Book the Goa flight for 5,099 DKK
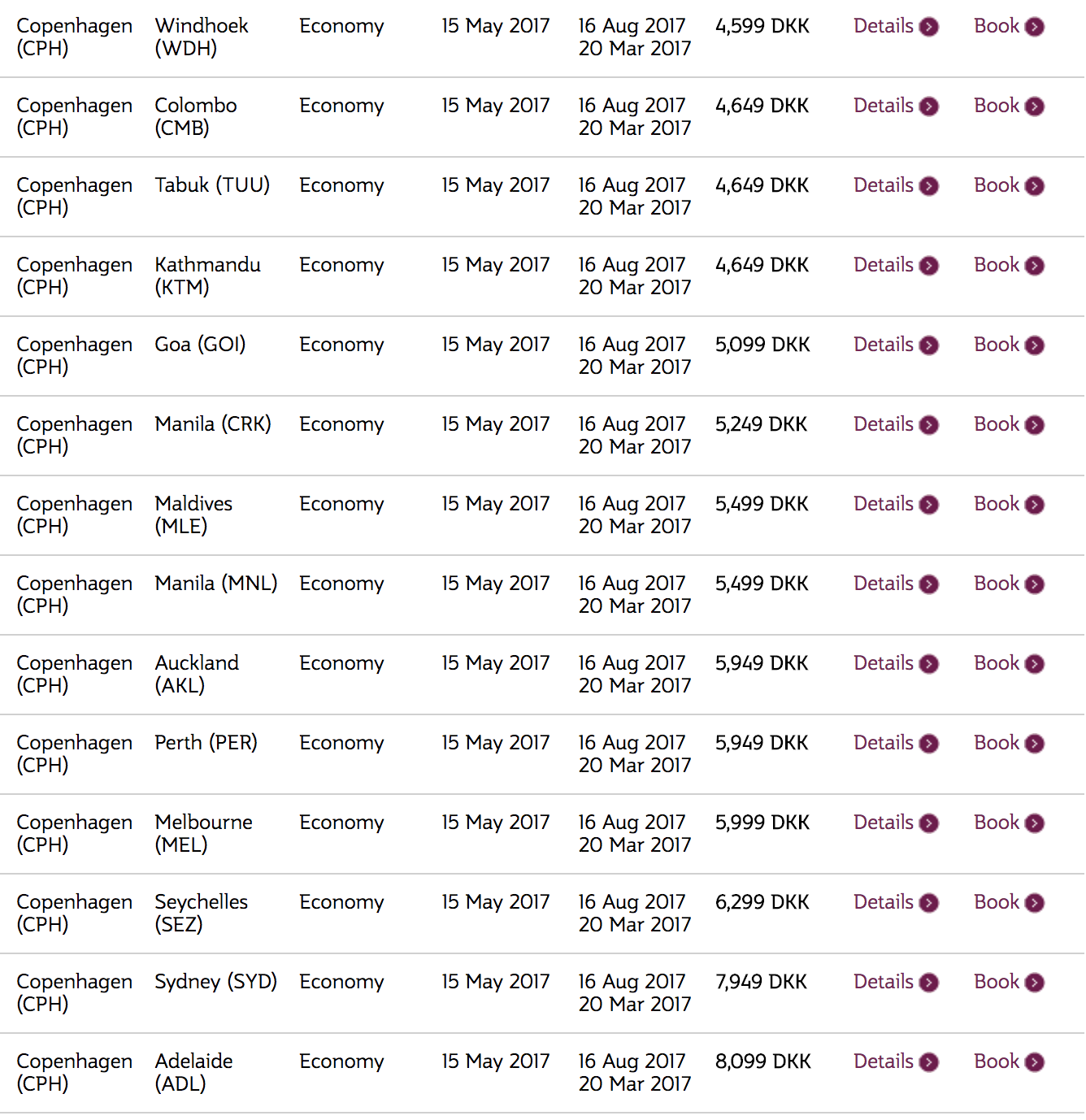Viewport: 1086px width, 1120px height. pyautogui.click(x=997, y=345)
